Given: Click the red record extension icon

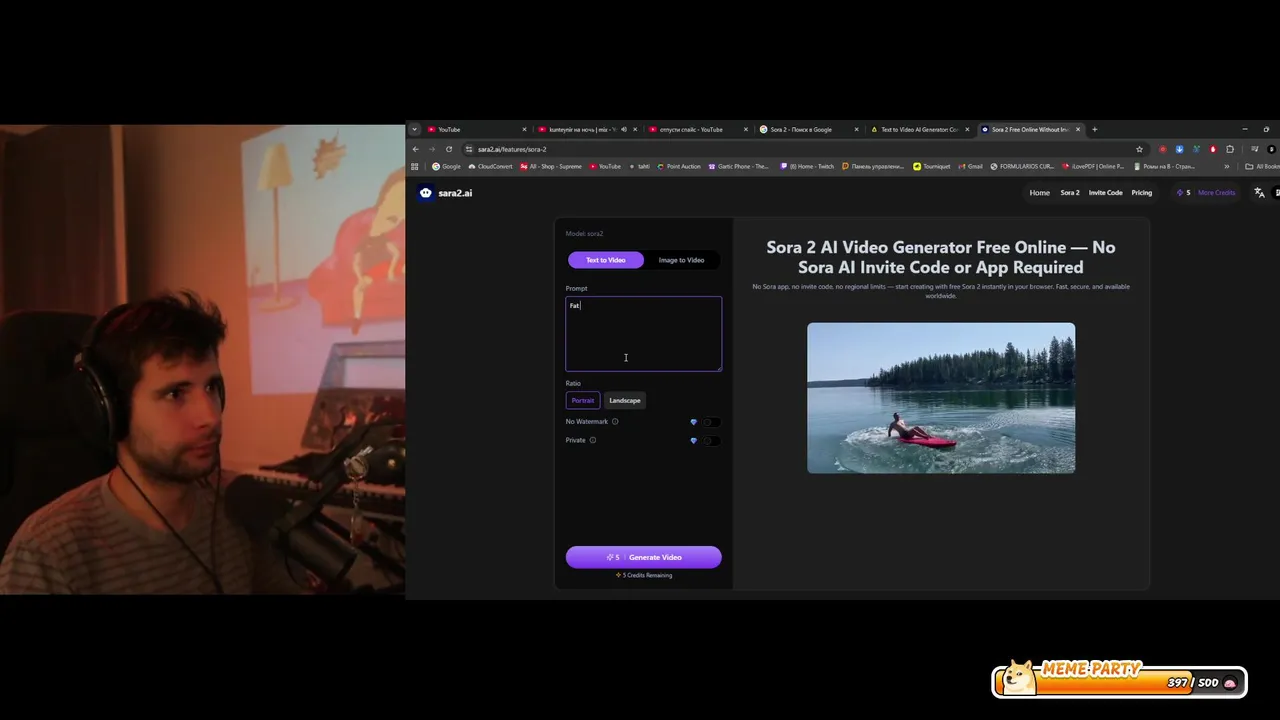Looking at the screenshot, I should pyautogui.click(x=1162, y=149).
